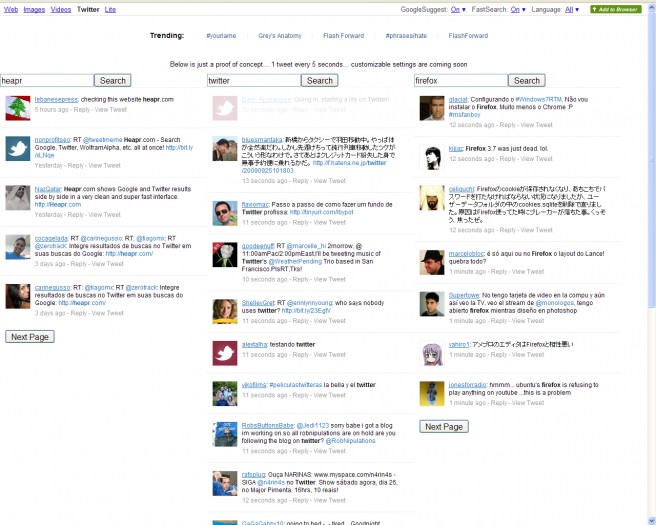Click ShelleyGret's avatar photo
Image resolution: width=656 pixels, height=525 pixels.
tap(225, 311)
